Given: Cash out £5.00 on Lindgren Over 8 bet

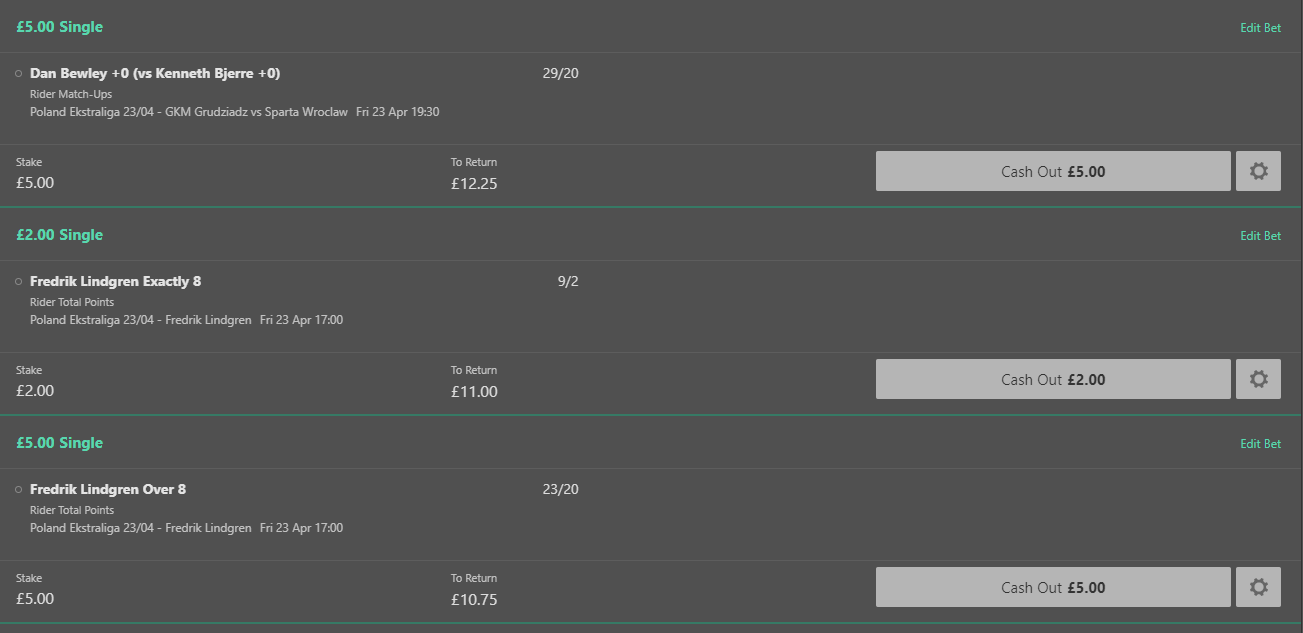Looking at the screenshot, I should click(x=1053, y=587).
